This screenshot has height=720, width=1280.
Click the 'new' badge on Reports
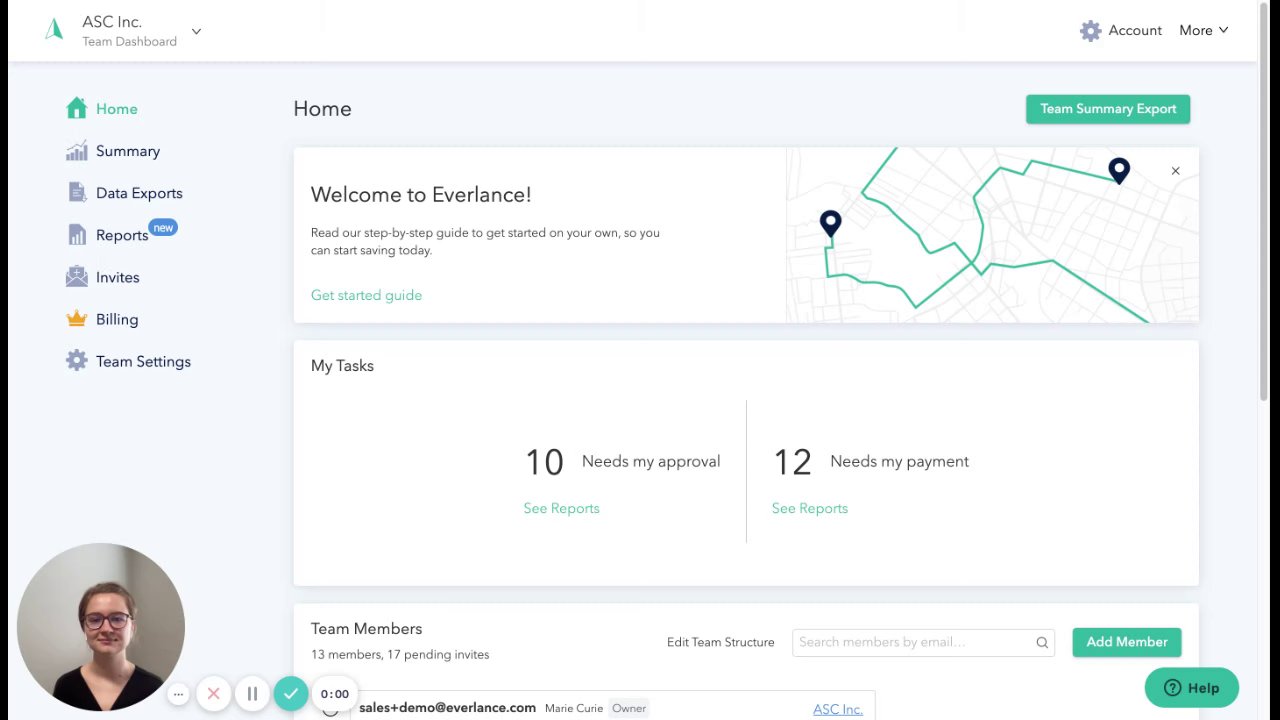point(163,228)
